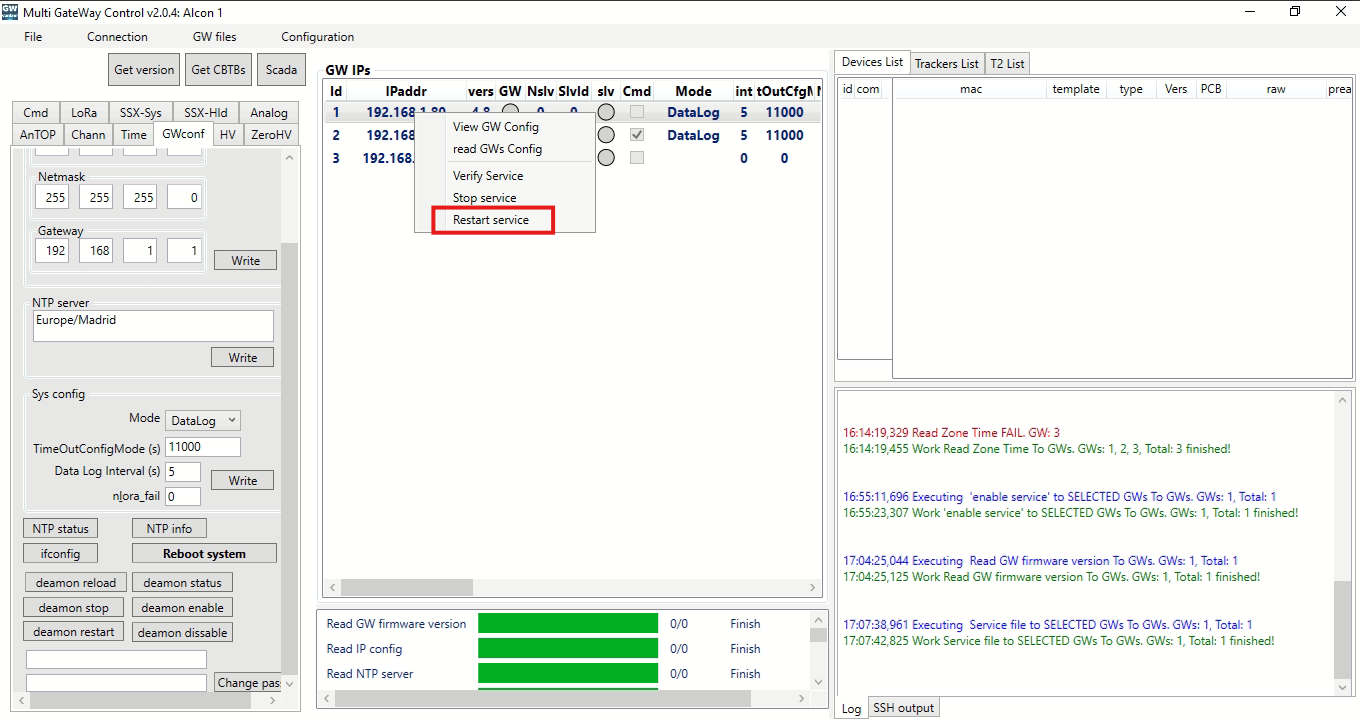Click the Read GW firmware version progress bar
The height and width of the screenshot is (725, 1360).
point(568,624)
